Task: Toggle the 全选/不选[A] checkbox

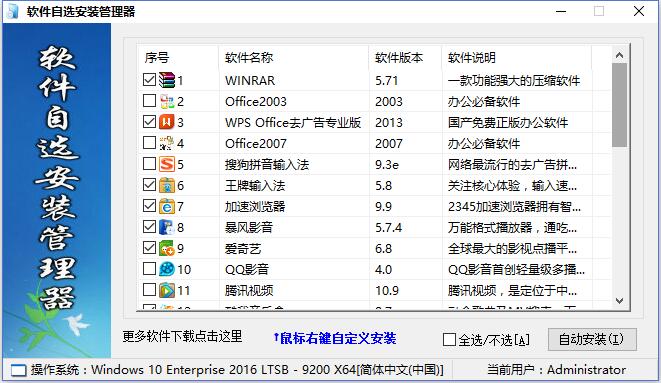Action: (x=449, y=340)
